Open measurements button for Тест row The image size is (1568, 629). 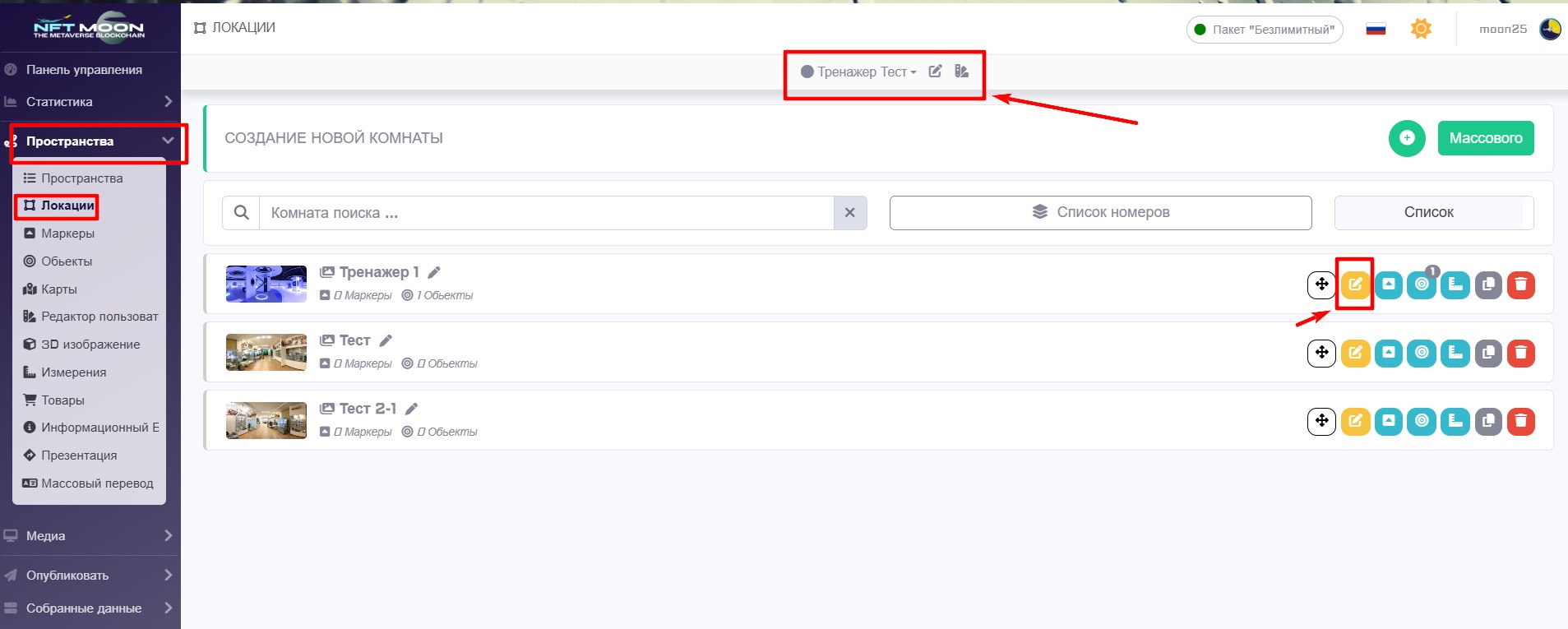click(1455, 353)
